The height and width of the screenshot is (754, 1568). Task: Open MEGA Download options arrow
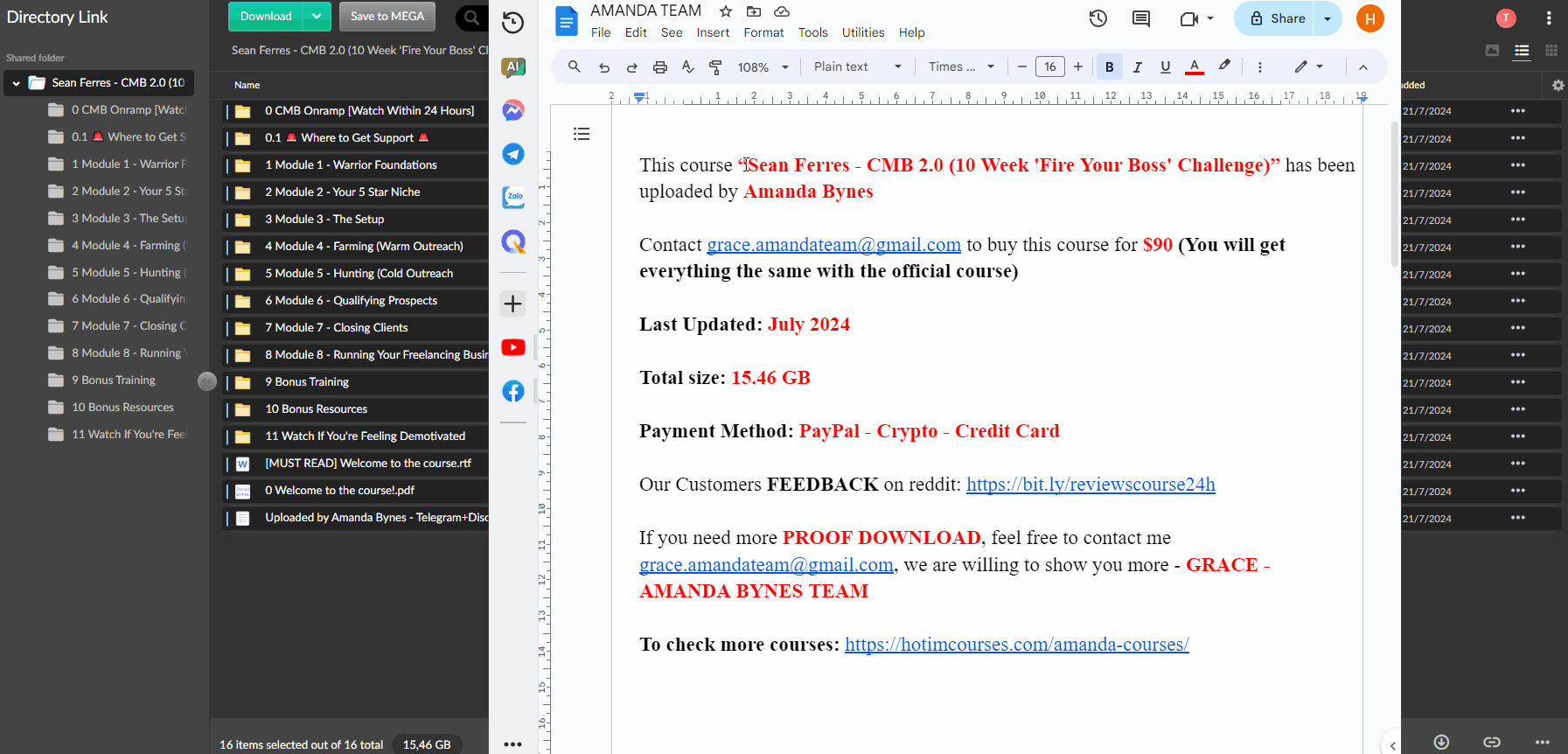click(x=317, y=16)
